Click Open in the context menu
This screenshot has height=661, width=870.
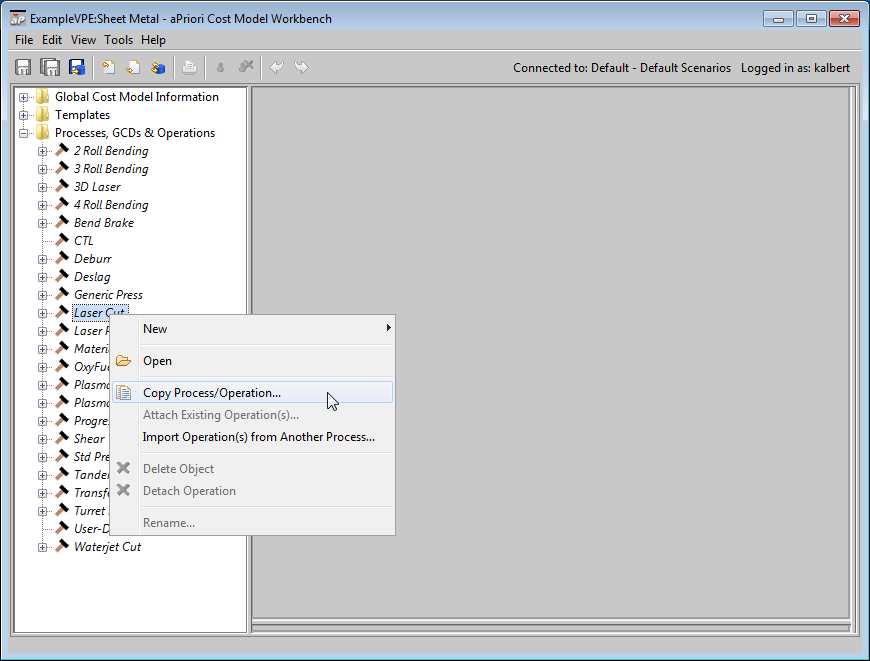157,361
